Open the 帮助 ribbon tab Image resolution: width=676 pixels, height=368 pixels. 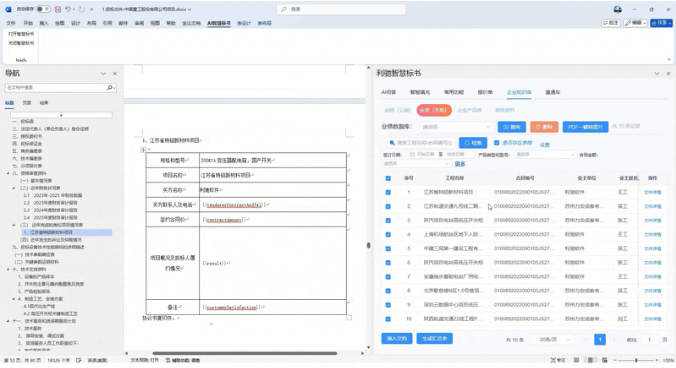[x=171, y=23]
